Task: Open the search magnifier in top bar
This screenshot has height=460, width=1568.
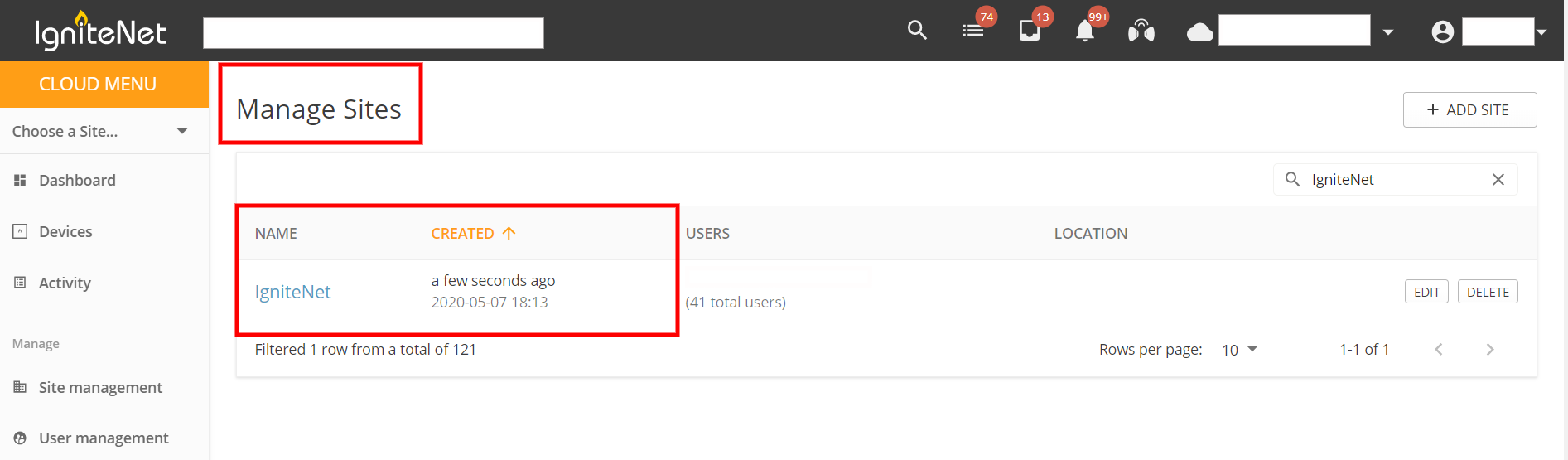Action: 917,31
